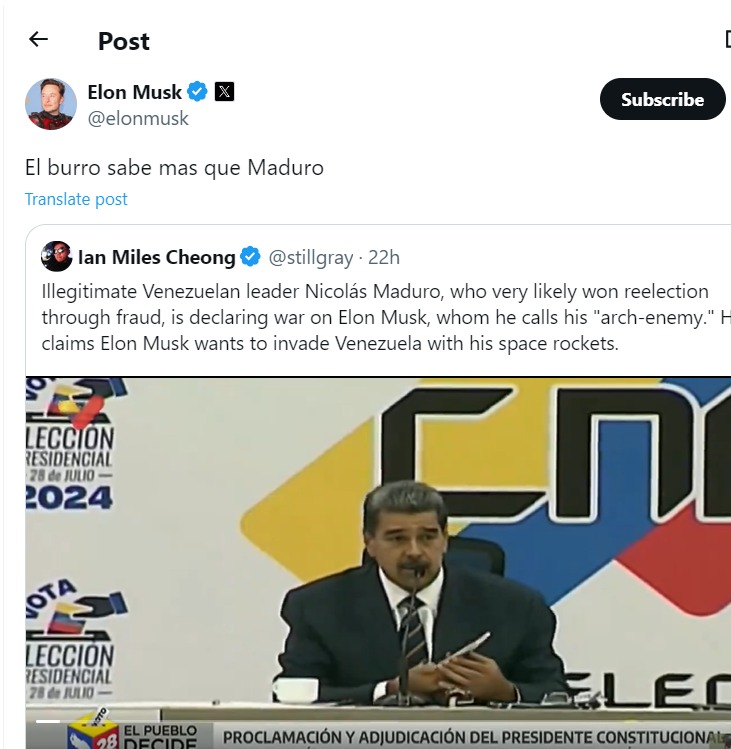Open Ian Miles Cheong's avatar
The image size is (731, 749).
(x=56, y=257)
